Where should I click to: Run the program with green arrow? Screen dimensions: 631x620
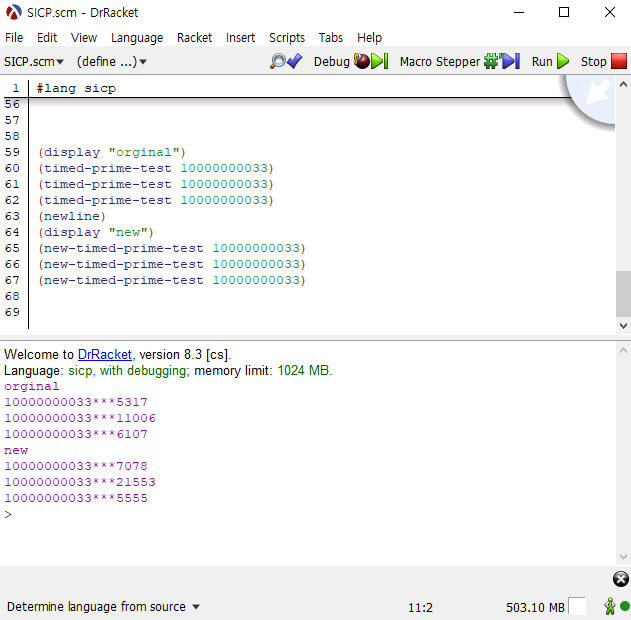(550, 61)
